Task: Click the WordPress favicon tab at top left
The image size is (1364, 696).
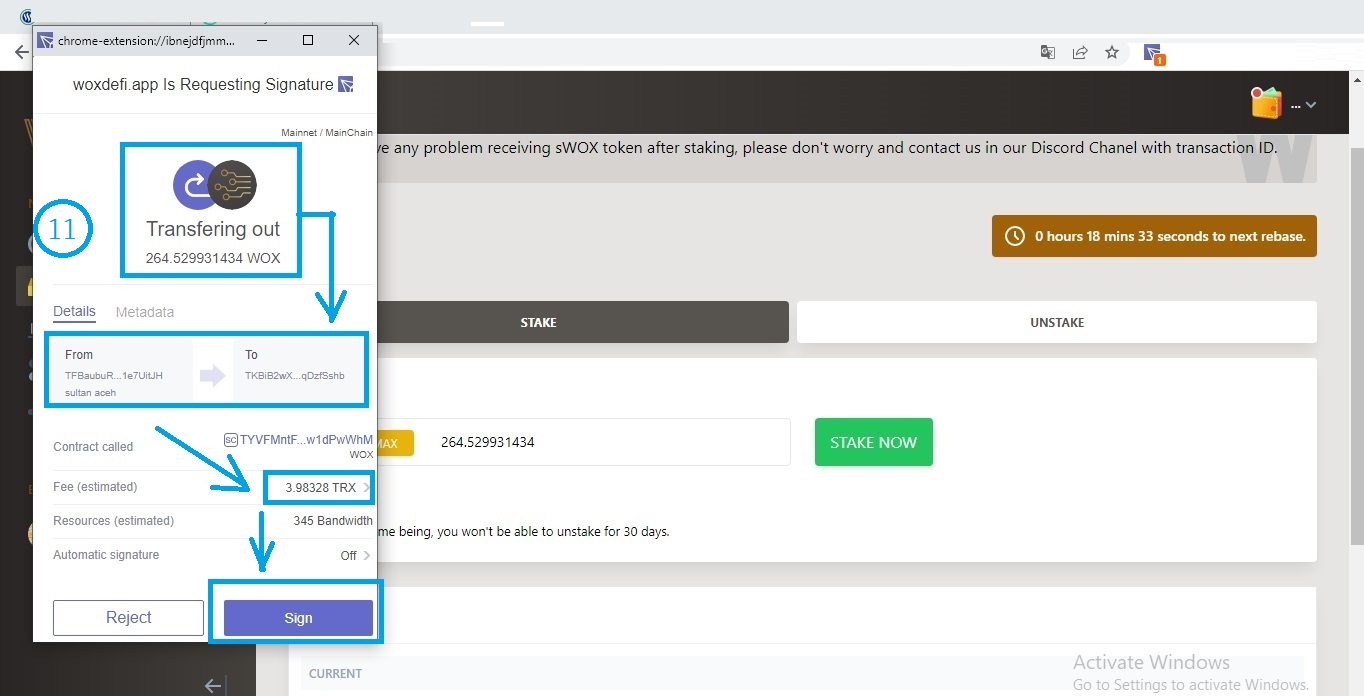Action: [26, 17]
